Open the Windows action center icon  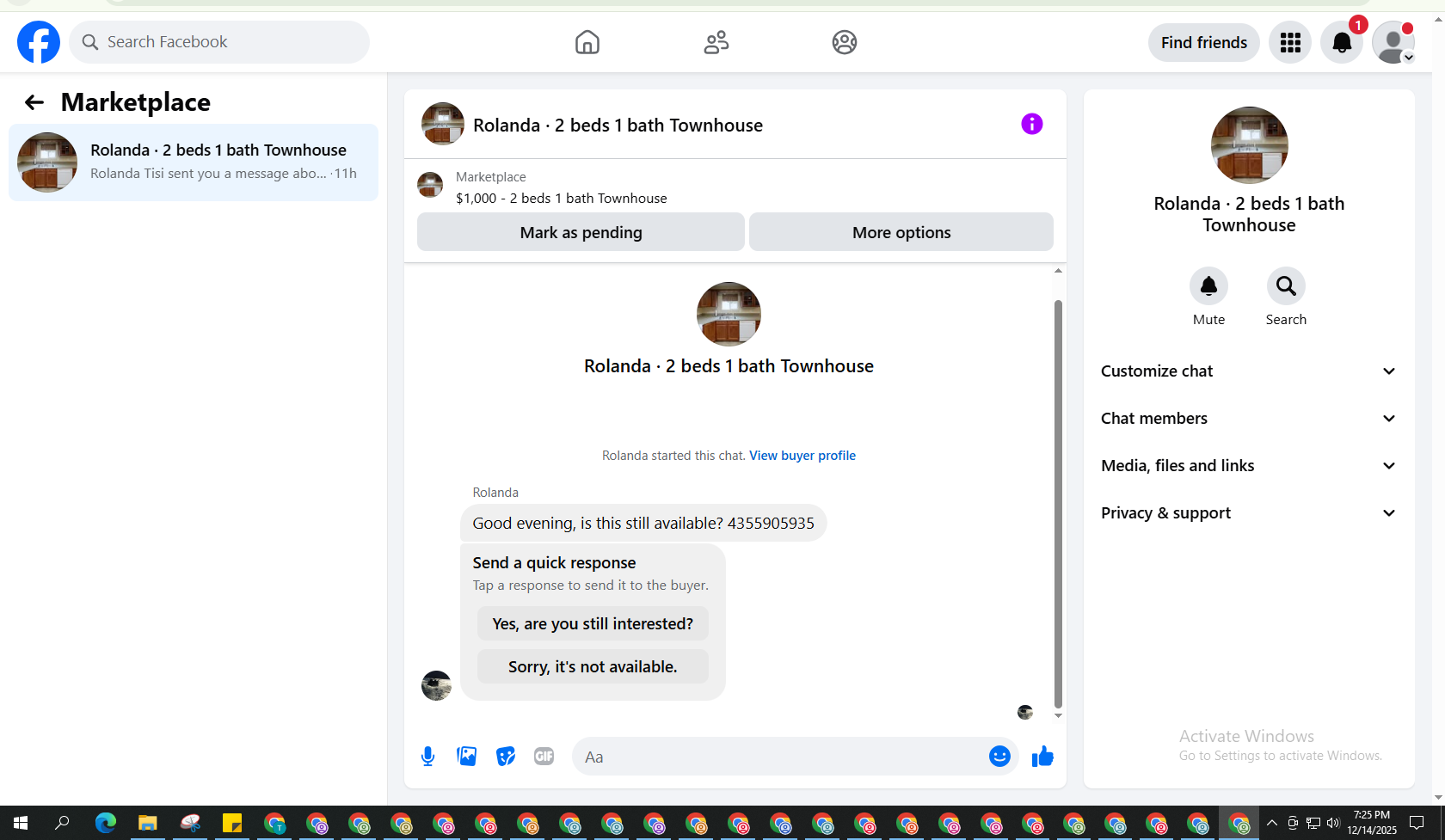point(1417,824)
